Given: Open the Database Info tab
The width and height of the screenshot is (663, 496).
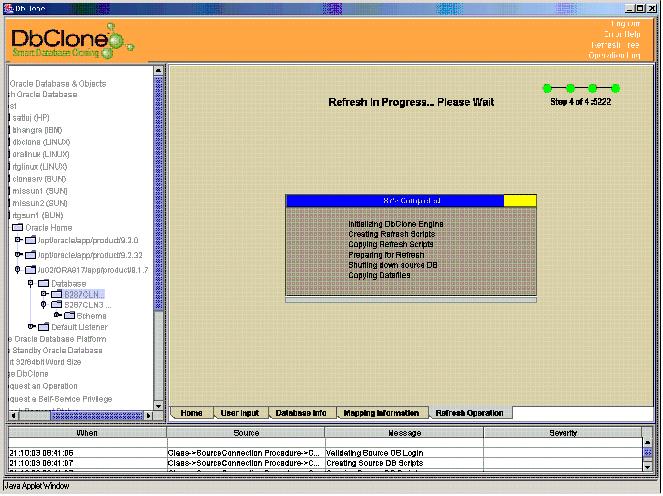Looking at the screenshot, I should coord(301,413).
